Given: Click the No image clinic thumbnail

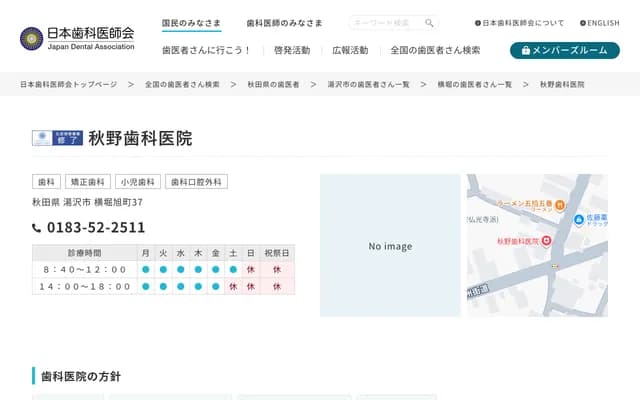Looking at the screenshot, I should click(x=390, y=246).
